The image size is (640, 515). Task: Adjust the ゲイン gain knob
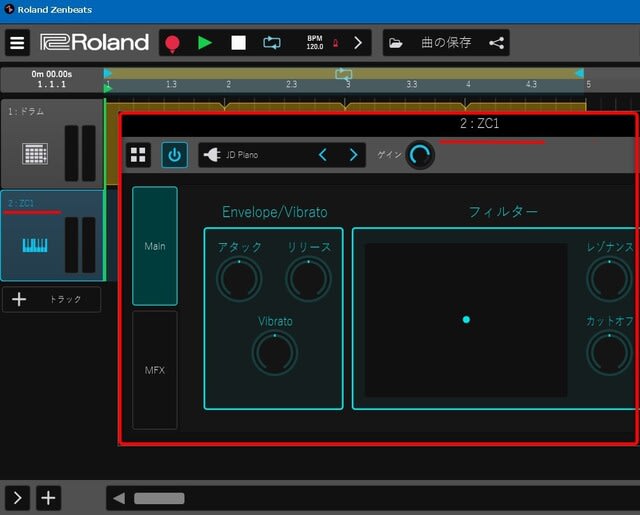[420, 155]
